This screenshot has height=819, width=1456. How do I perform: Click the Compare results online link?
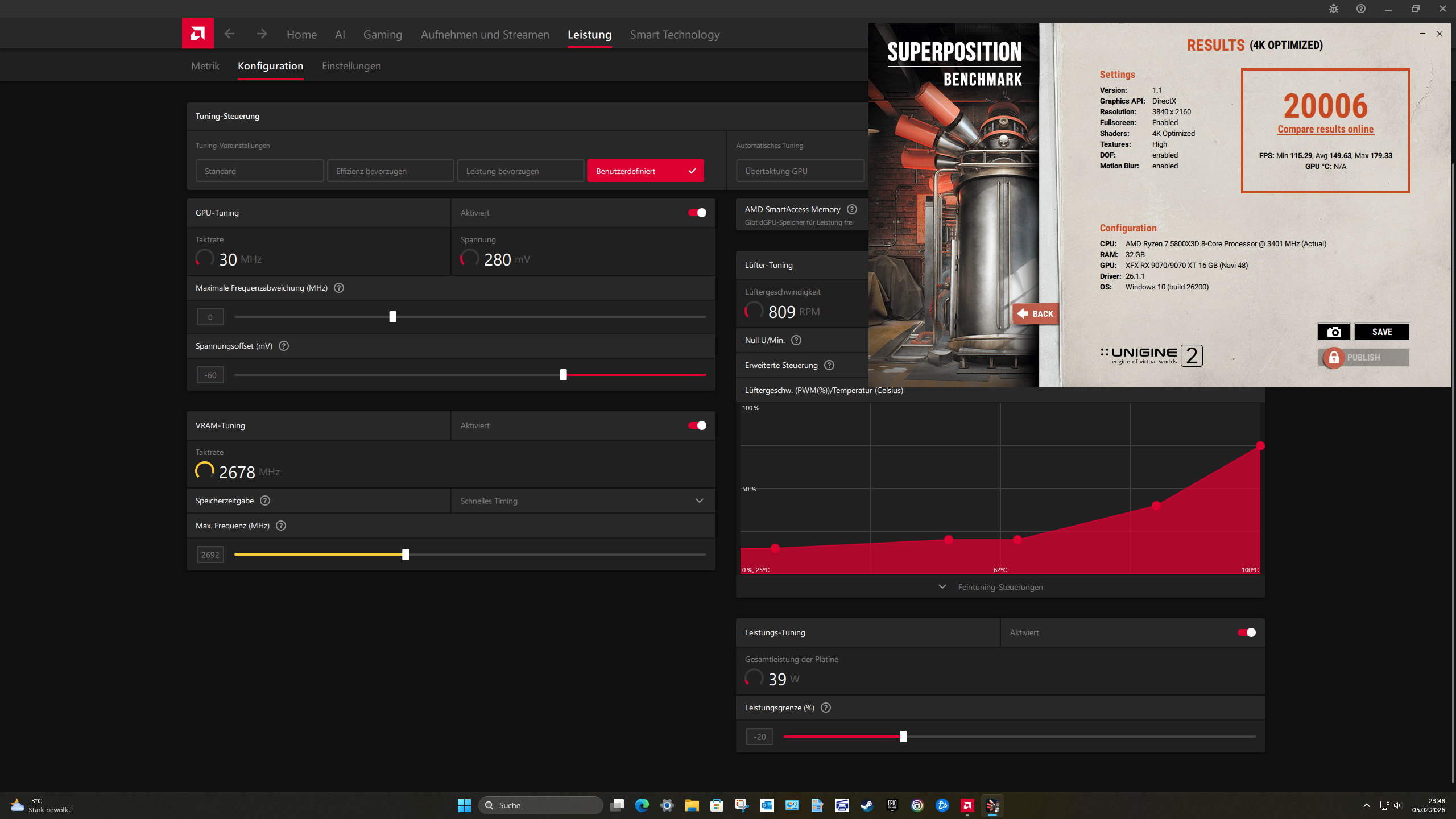coord(1325,129)
